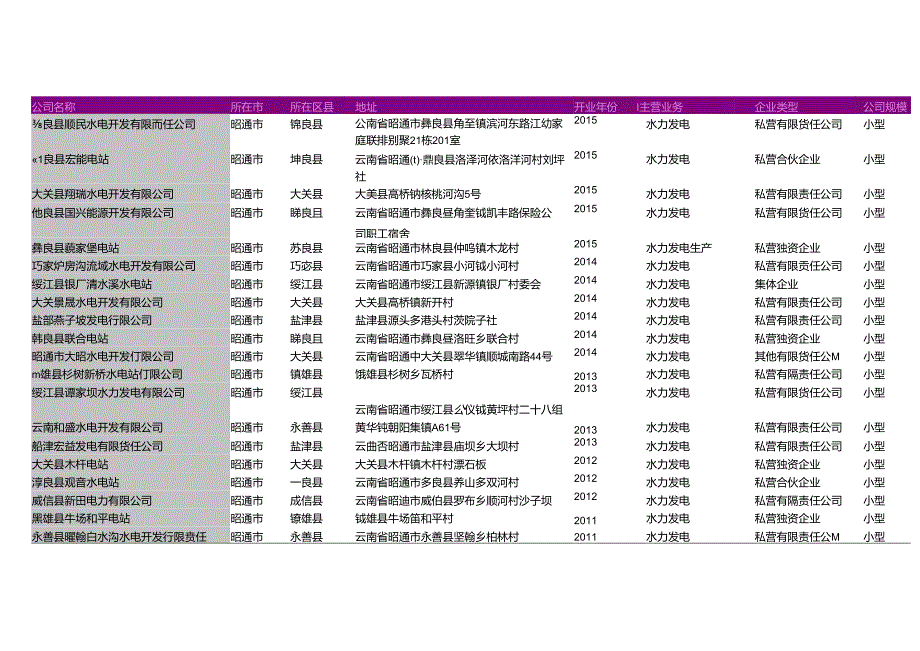The width and height of the screenshot is (920, 651).
Task: Click 昭通市 in 云南和盛水电 row
Action: tap(246, 428)
